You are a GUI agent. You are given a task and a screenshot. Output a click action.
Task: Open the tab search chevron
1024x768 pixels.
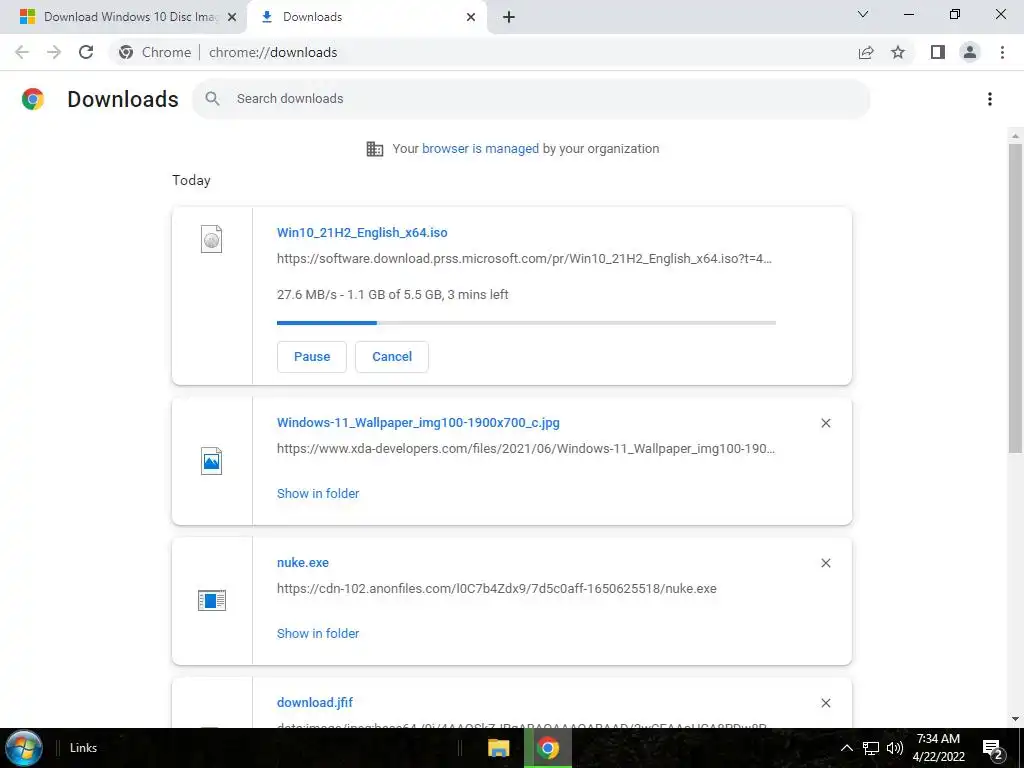pyautogui.click(x=863, y=14)
